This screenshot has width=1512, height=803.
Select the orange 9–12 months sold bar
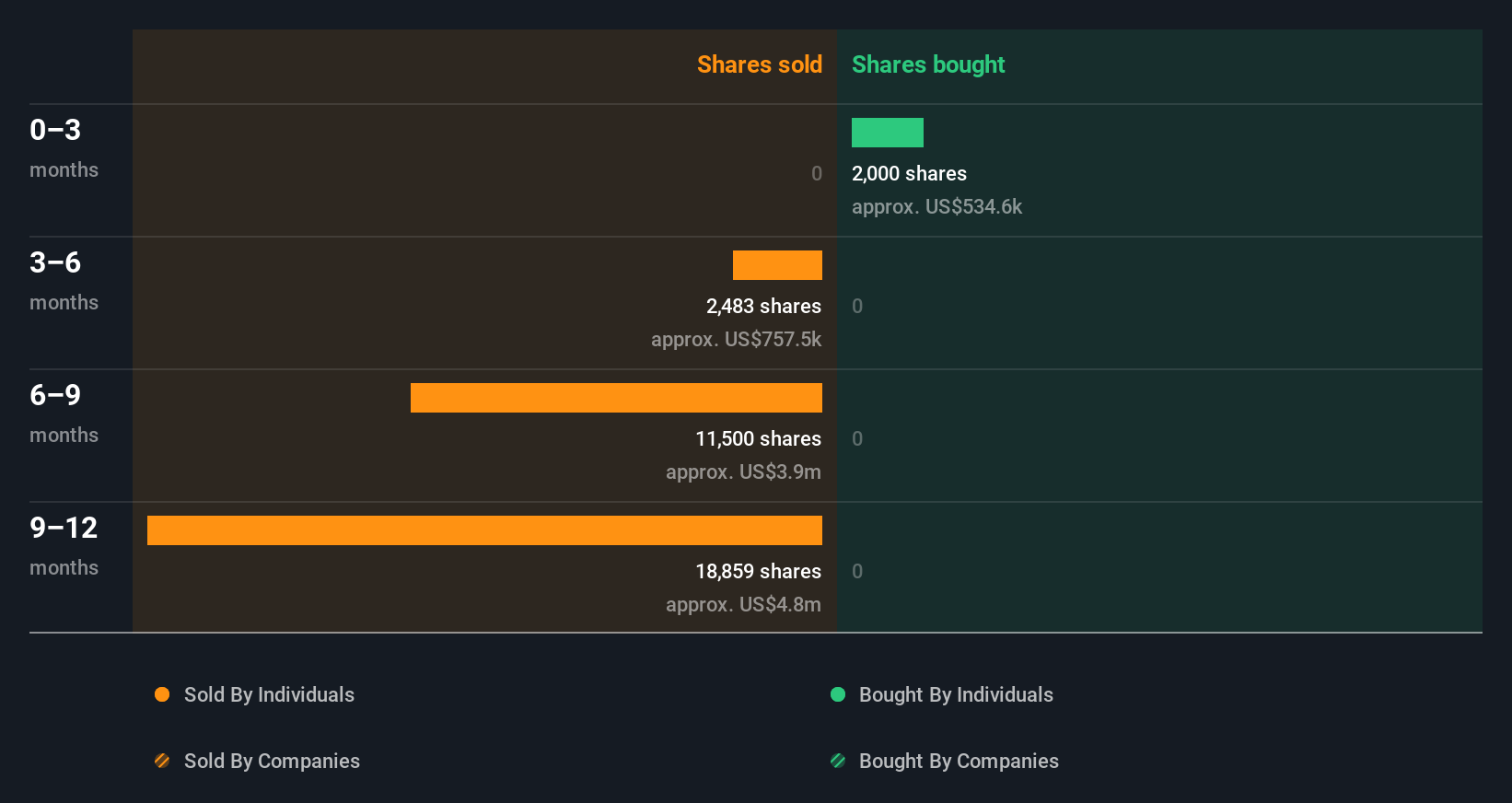(484, 530)
